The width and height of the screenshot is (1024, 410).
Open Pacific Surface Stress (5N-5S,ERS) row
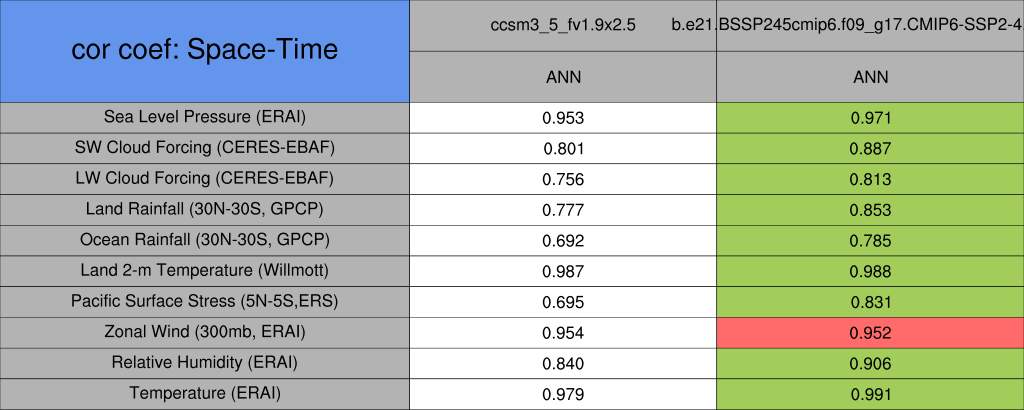coord(204,301)
